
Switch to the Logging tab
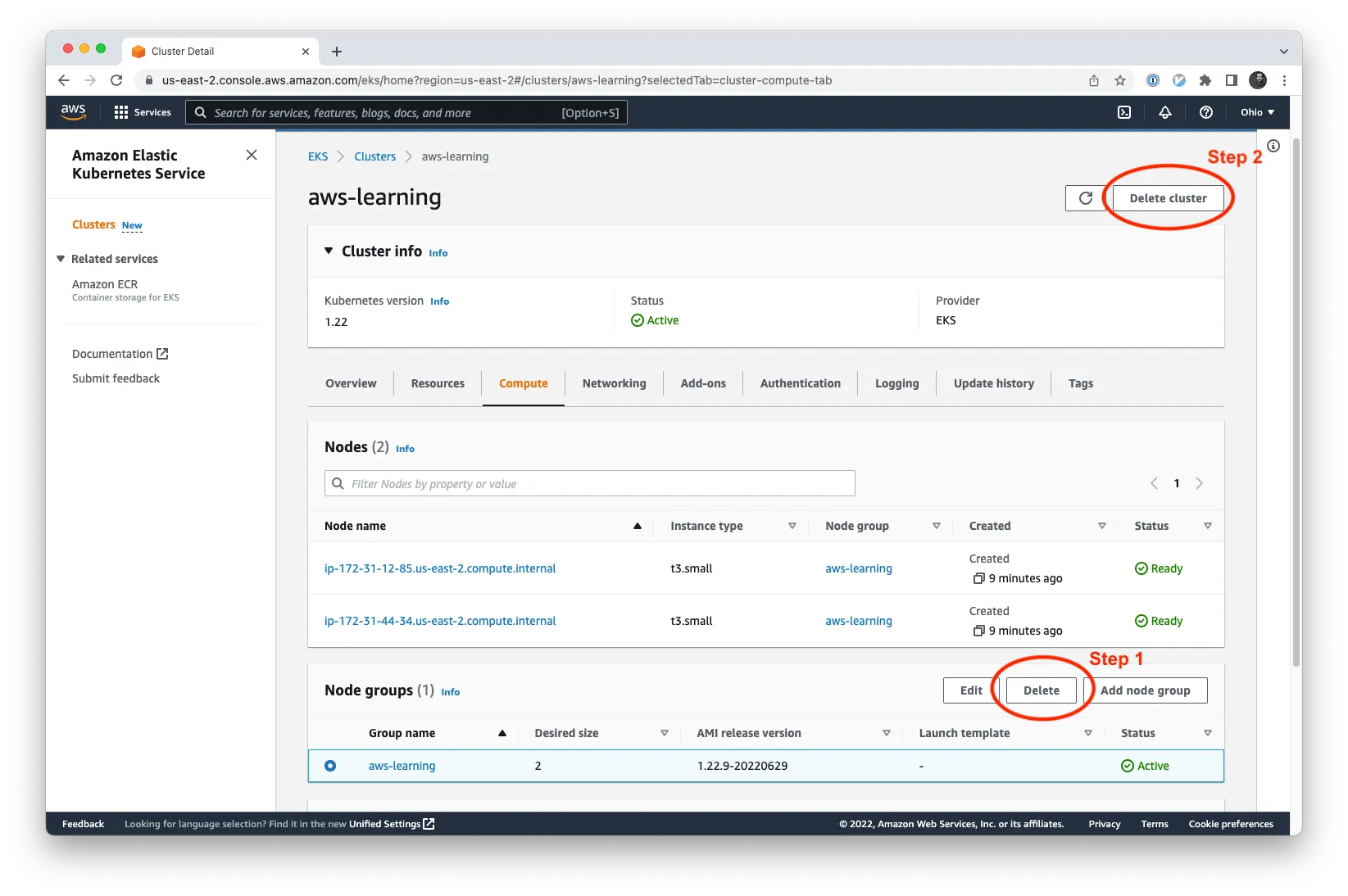pyautogui.click(x=896, y=383)
